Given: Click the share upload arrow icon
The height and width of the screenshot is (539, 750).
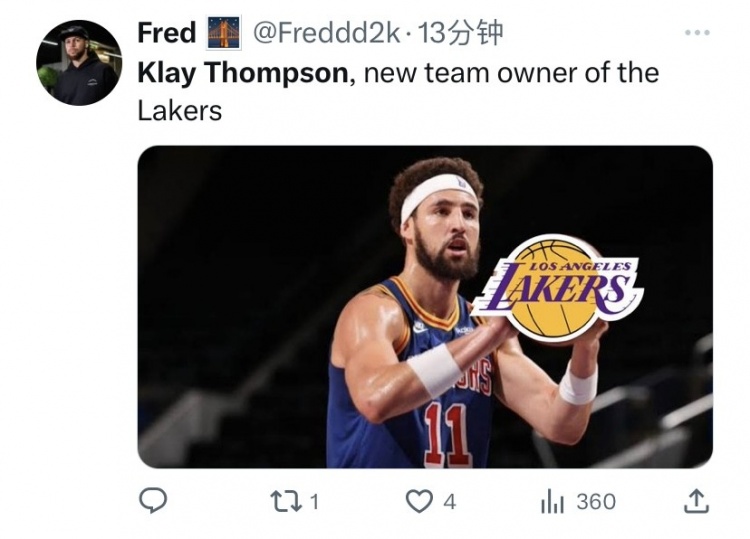Looking at the screenshot, I should 695,501.
